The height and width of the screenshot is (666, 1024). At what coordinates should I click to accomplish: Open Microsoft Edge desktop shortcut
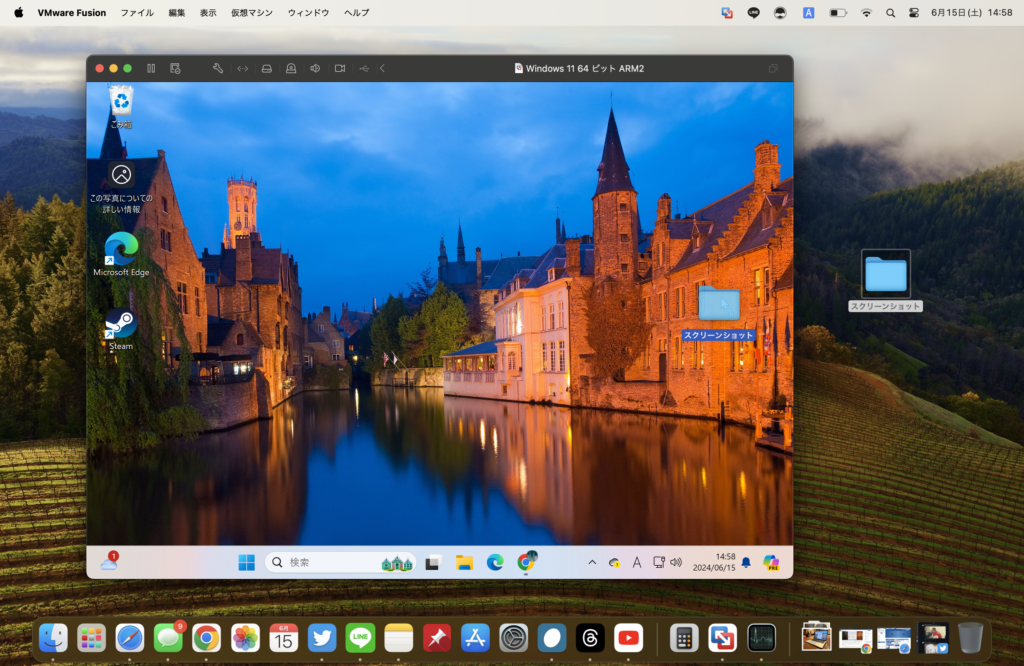[x=121, y=253]
